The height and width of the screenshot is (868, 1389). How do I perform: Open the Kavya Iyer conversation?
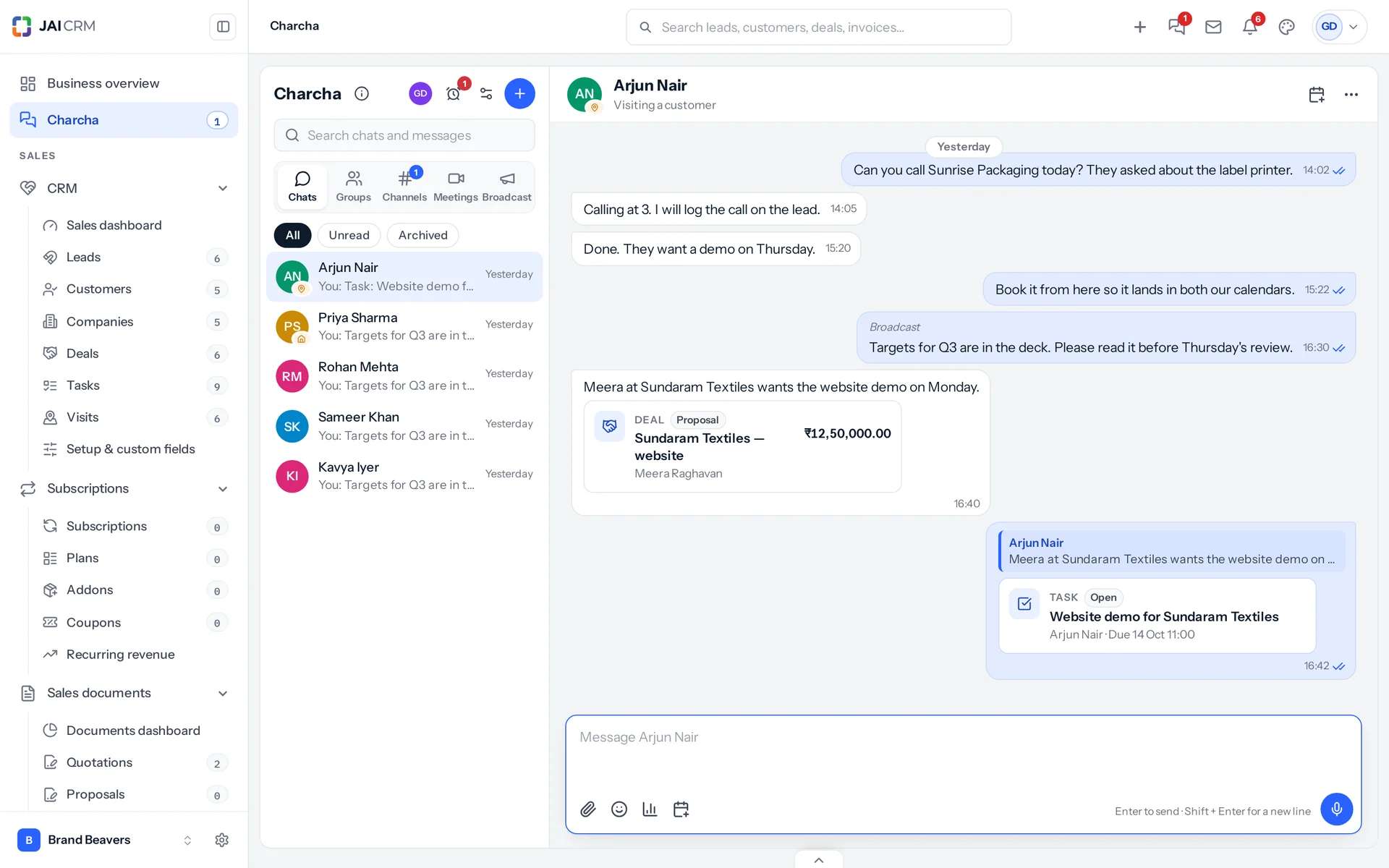[x=404, y=476]
